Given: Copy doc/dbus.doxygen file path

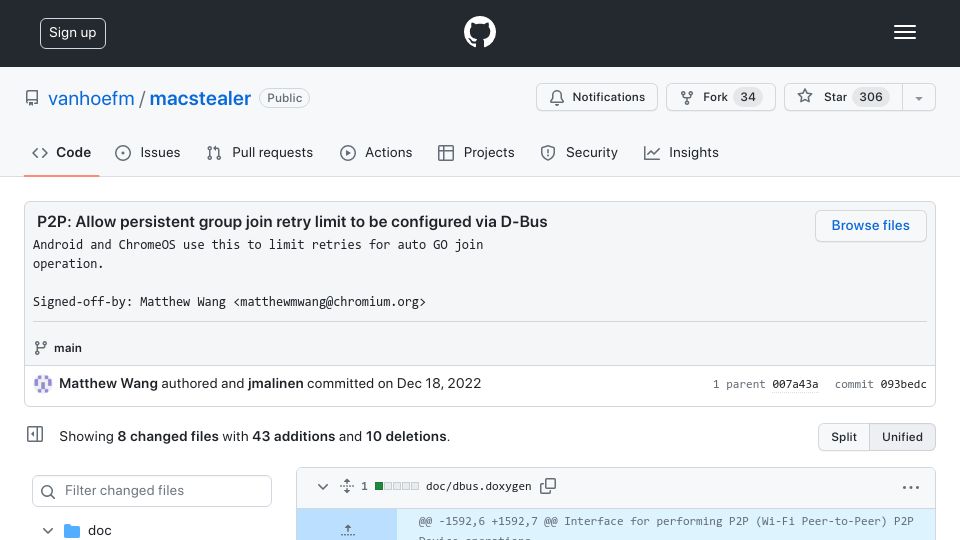Looking at the screenshot, I should click(x=548, y=486).
